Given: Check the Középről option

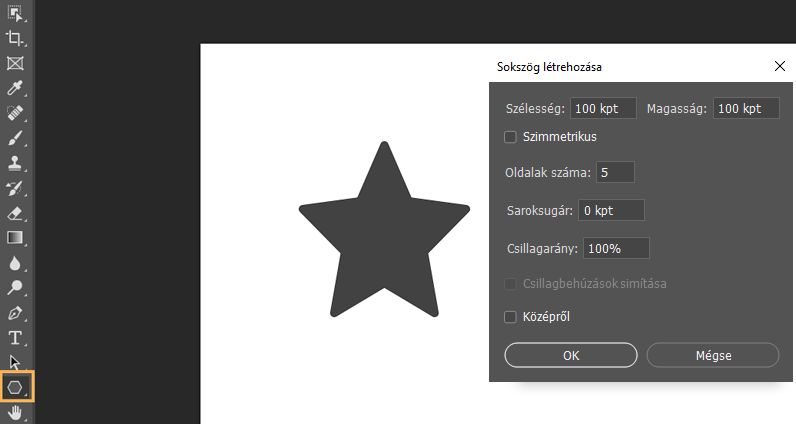Looking at the screenshot, I should (x=510, y=317).
